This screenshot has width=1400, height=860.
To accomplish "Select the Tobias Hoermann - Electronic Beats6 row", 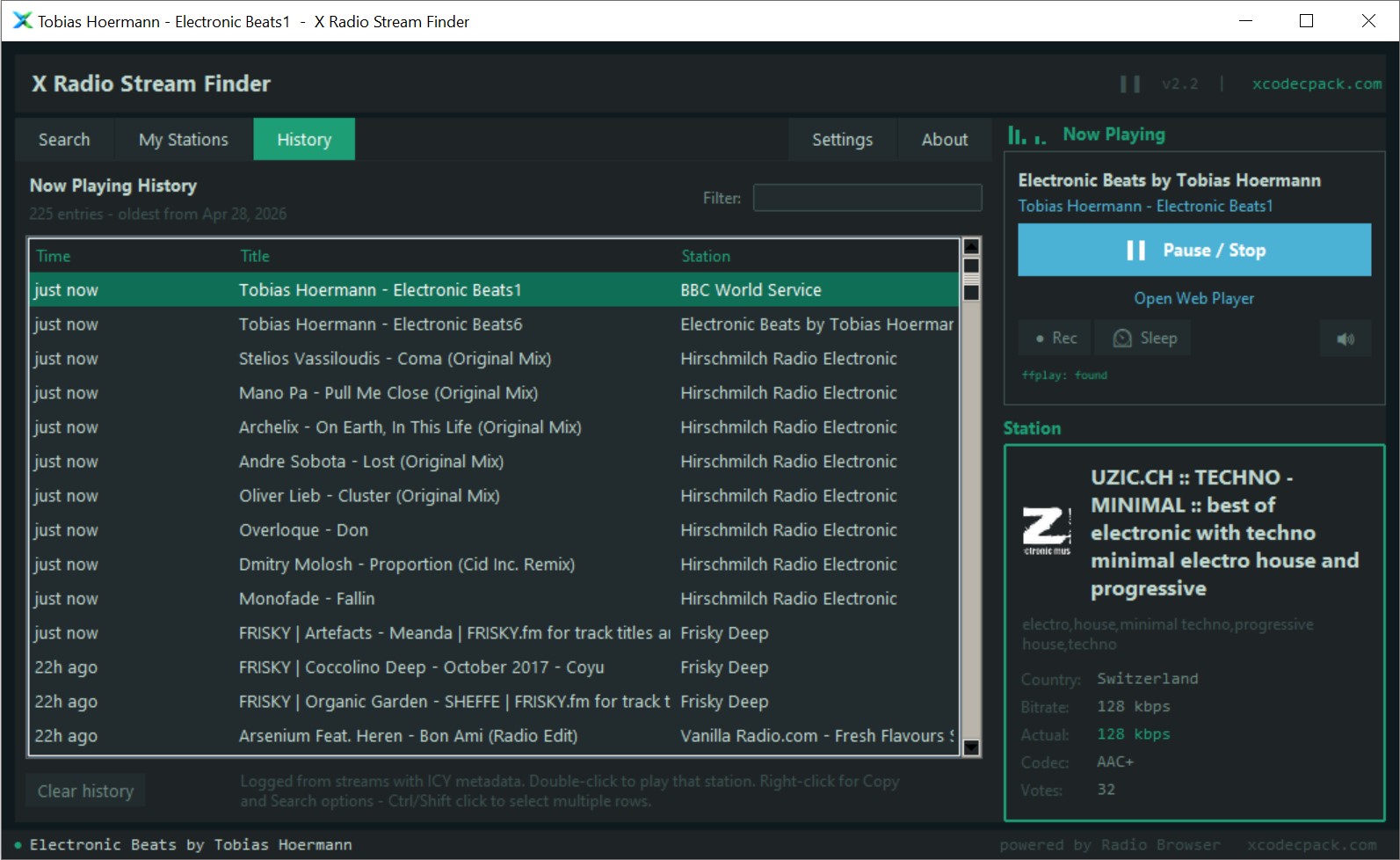I will coord(495,324).
